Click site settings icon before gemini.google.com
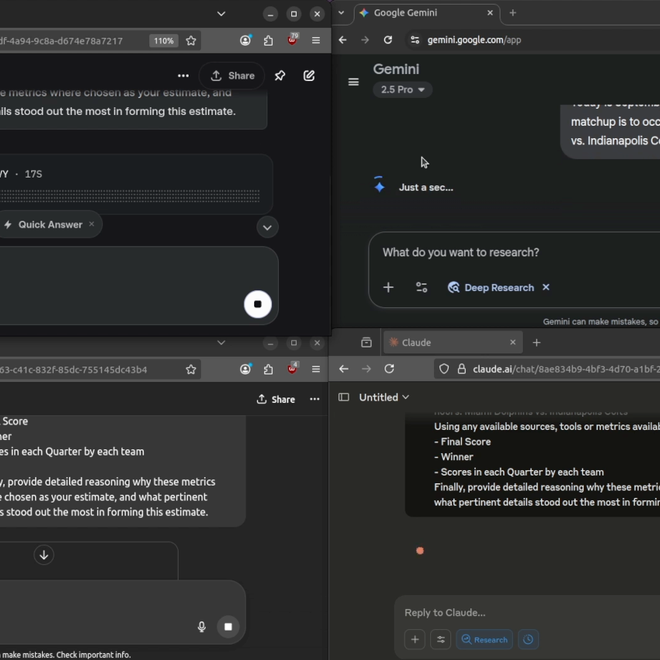 click(x=415, y=40)
